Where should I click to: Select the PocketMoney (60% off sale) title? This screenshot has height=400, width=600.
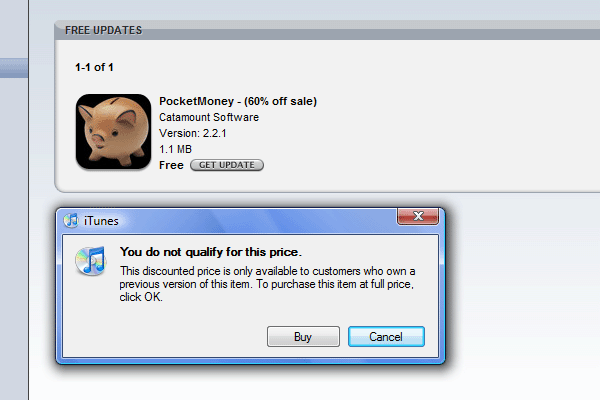coord(238,101)
